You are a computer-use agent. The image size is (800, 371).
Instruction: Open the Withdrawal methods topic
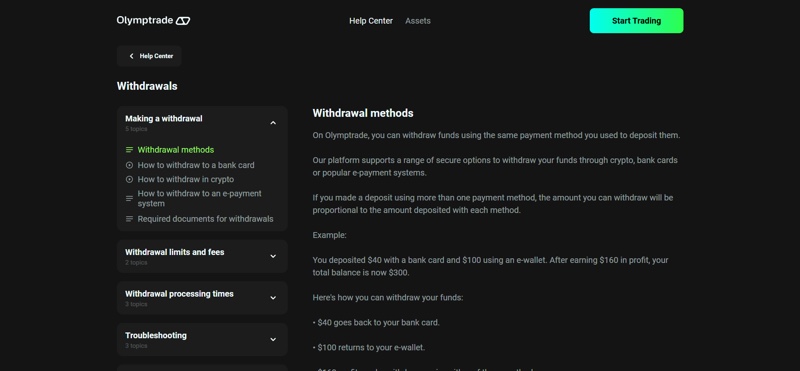coord(176,150)
